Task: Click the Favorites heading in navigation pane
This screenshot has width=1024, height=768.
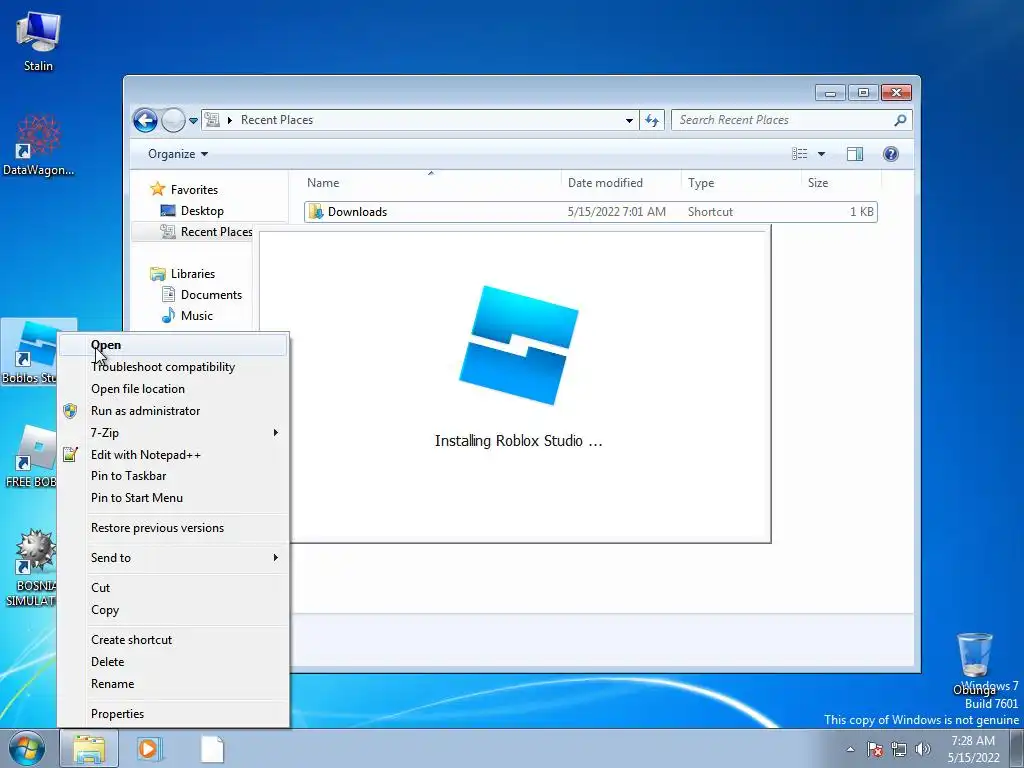Action: 194,189
